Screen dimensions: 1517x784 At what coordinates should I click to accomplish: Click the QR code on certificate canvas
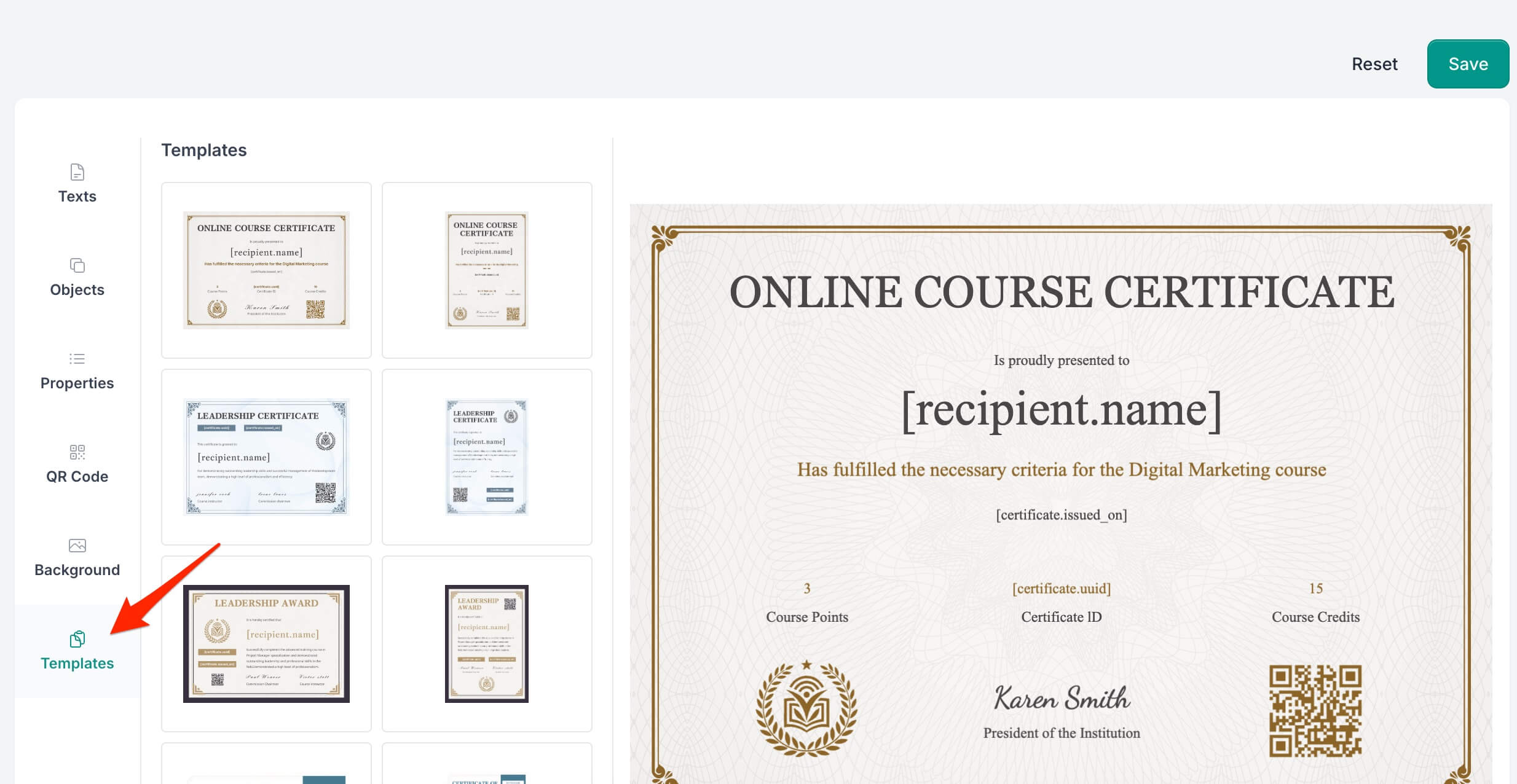(x=1315, y=711)
